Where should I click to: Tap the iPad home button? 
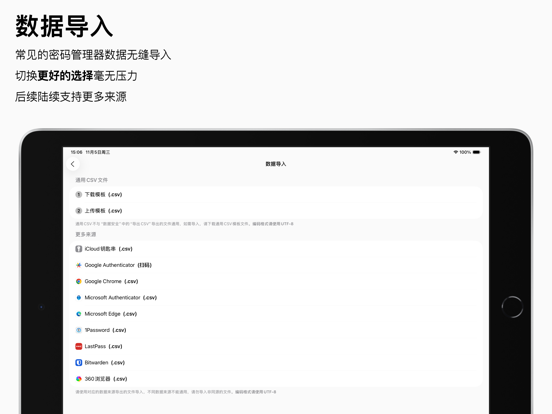point(512,307)
